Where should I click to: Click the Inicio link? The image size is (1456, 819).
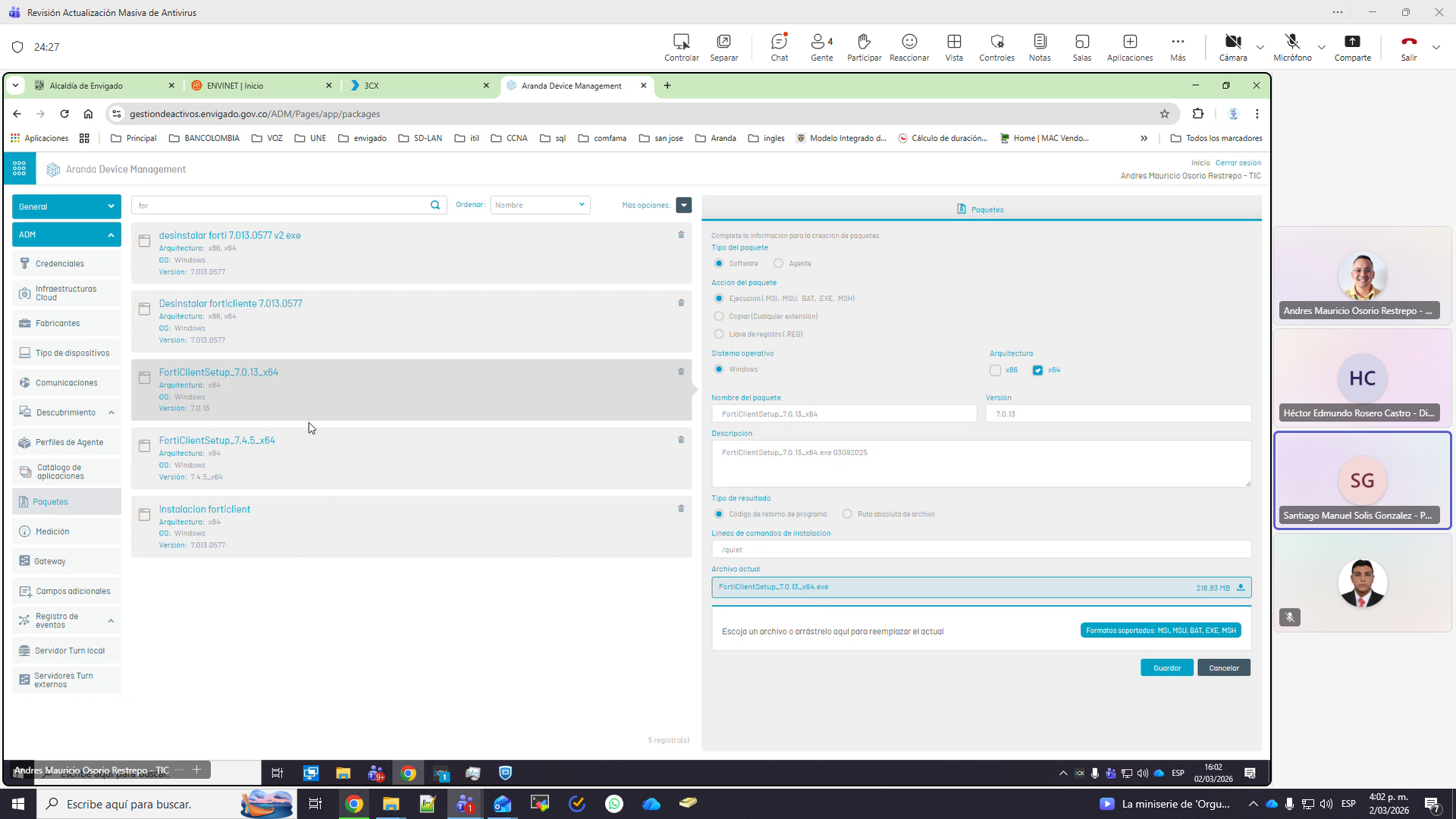click(x=1200, y=163)
